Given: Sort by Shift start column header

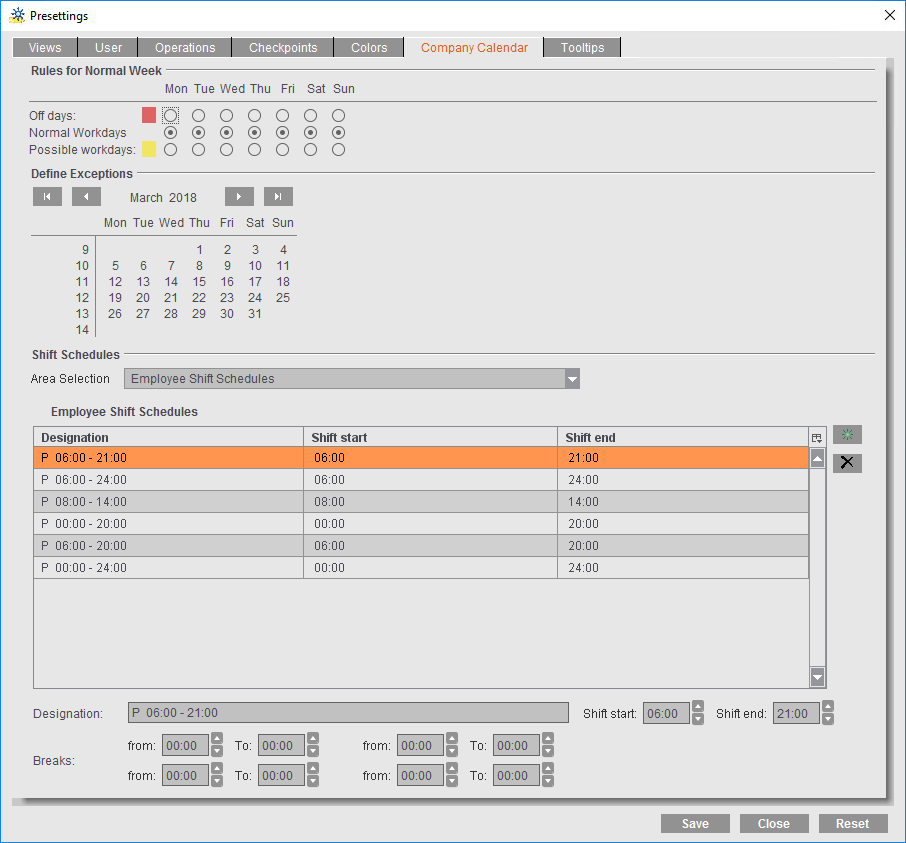Looking at the screenshot, I should coord(430,437).
